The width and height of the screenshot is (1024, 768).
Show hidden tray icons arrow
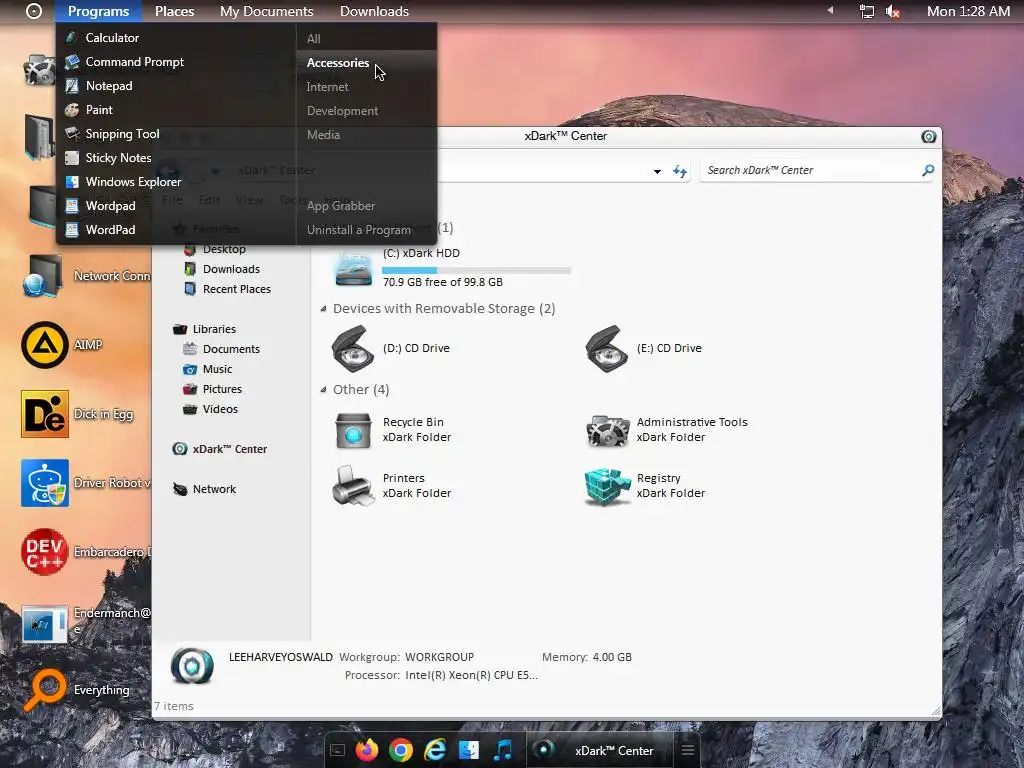pos(830,10)
